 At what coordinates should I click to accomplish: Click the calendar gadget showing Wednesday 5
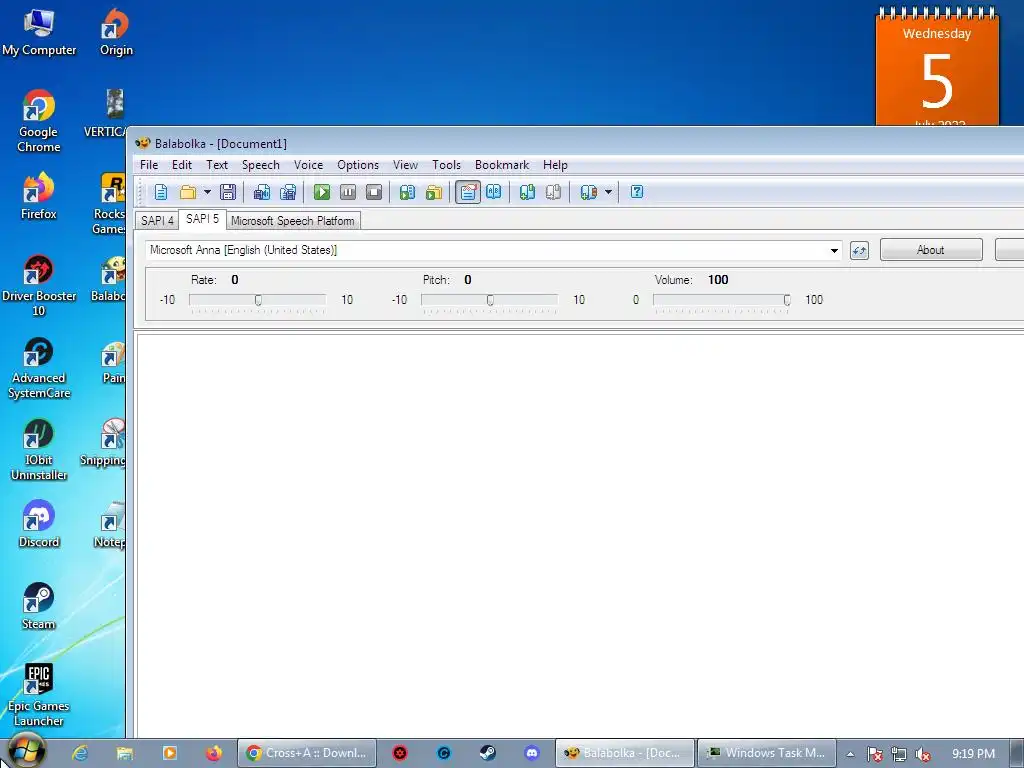pos(937,69)
